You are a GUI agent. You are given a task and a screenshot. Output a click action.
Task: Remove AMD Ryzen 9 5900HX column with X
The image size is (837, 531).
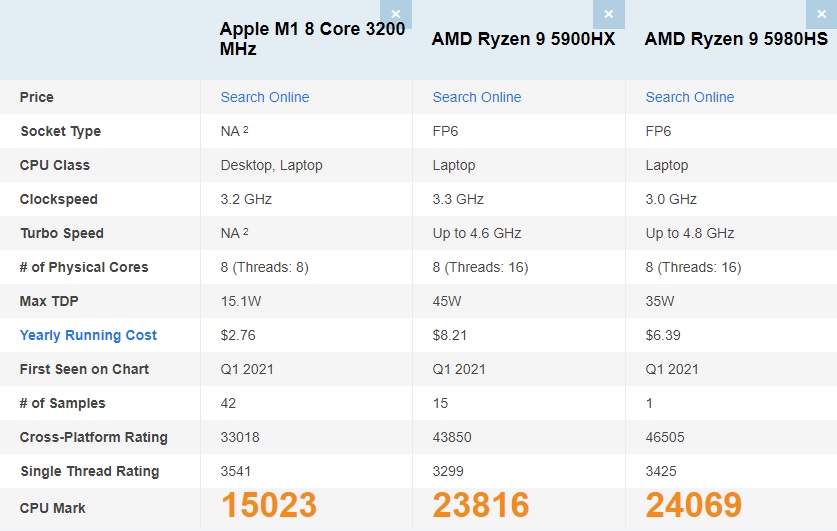(x=609, y=14)
